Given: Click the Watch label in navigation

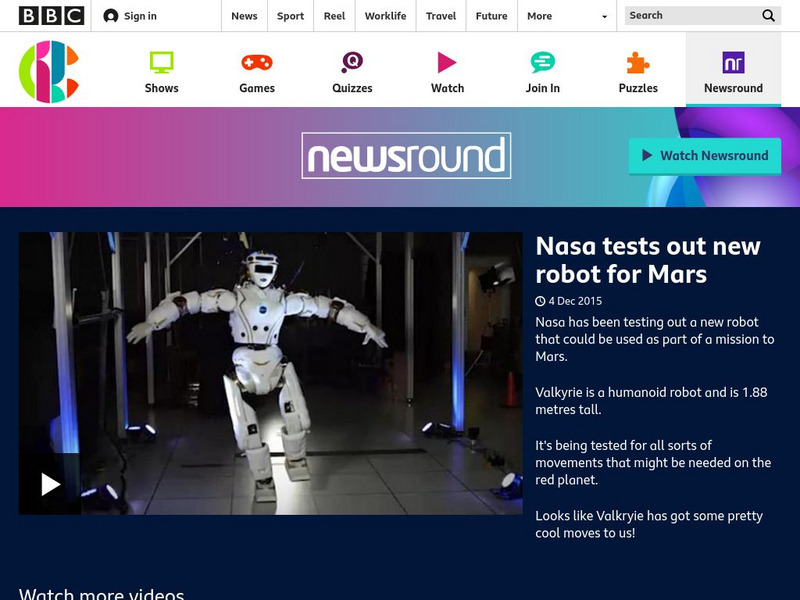Looking at the screenshot, I should (447, 88).
